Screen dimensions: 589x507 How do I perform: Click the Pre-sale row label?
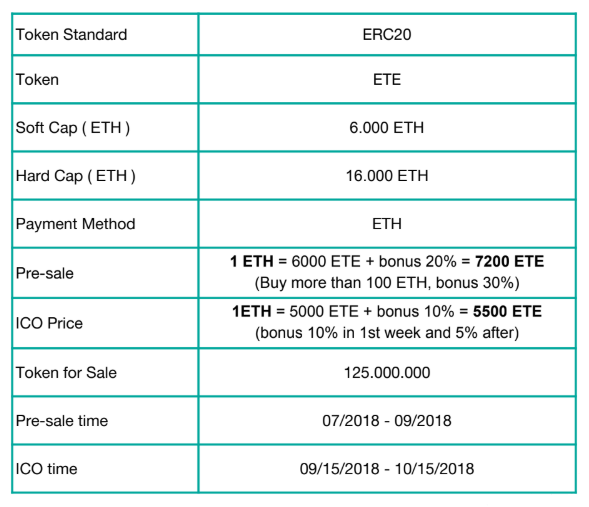pos(45,273)
